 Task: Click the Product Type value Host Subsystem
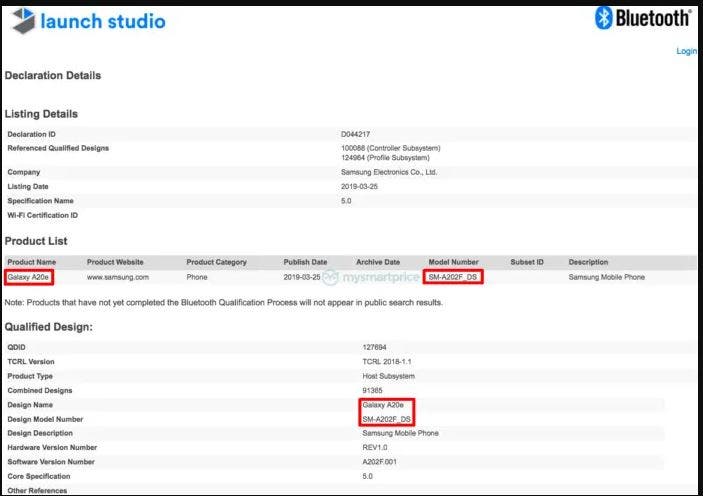click(388, 376)
